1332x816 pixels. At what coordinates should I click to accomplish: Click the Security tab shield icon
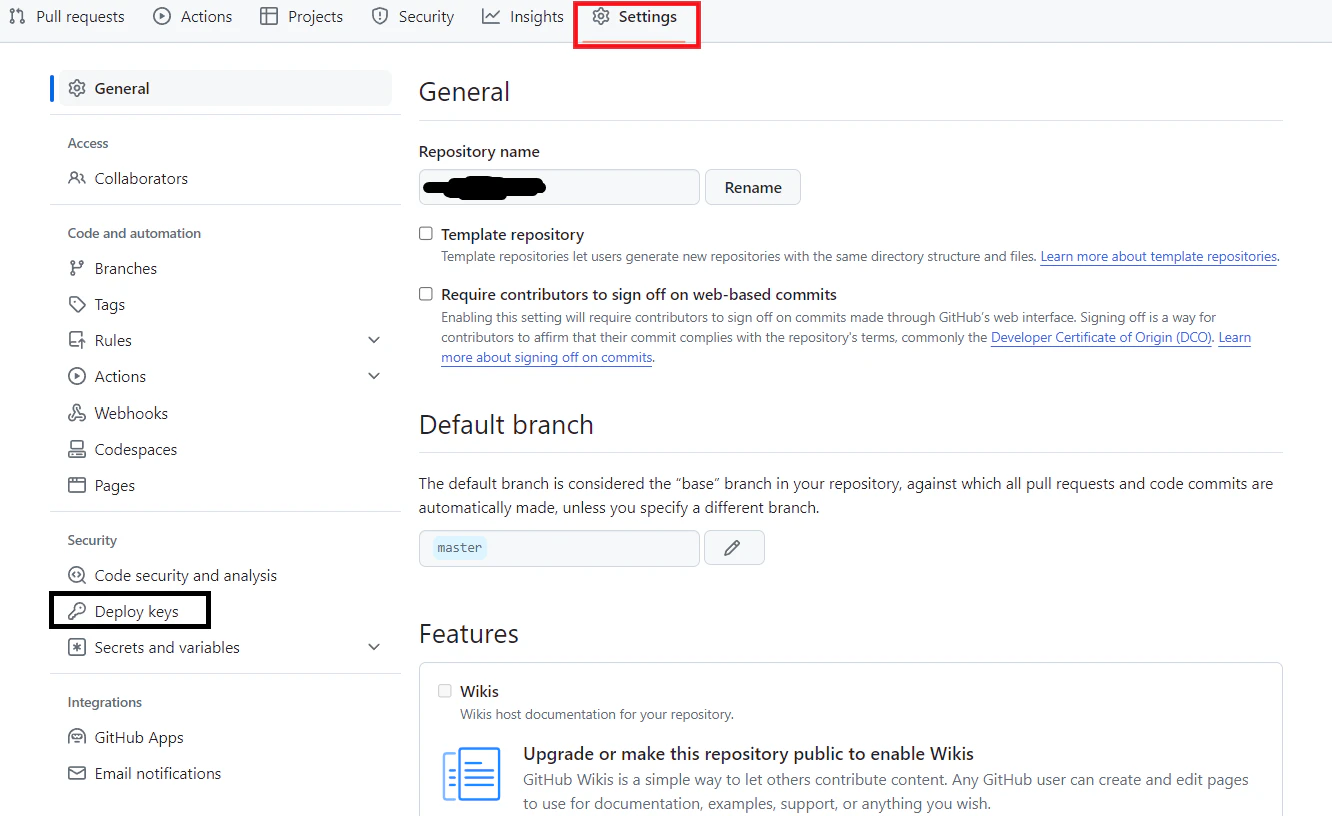[380, 16]
